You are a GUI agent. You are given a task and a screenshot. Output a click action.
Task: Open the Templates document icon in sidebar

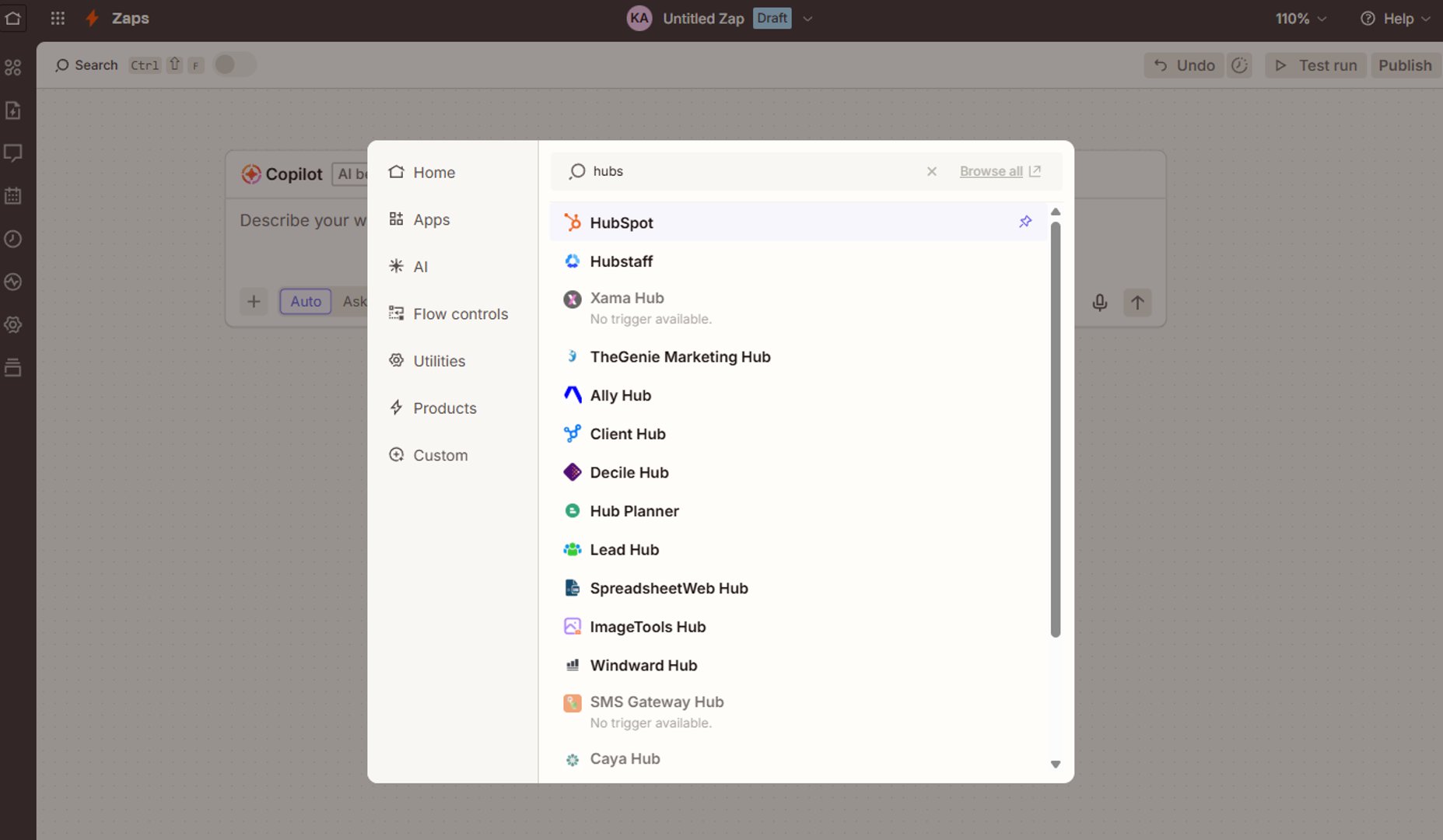[x=12, y=110]
